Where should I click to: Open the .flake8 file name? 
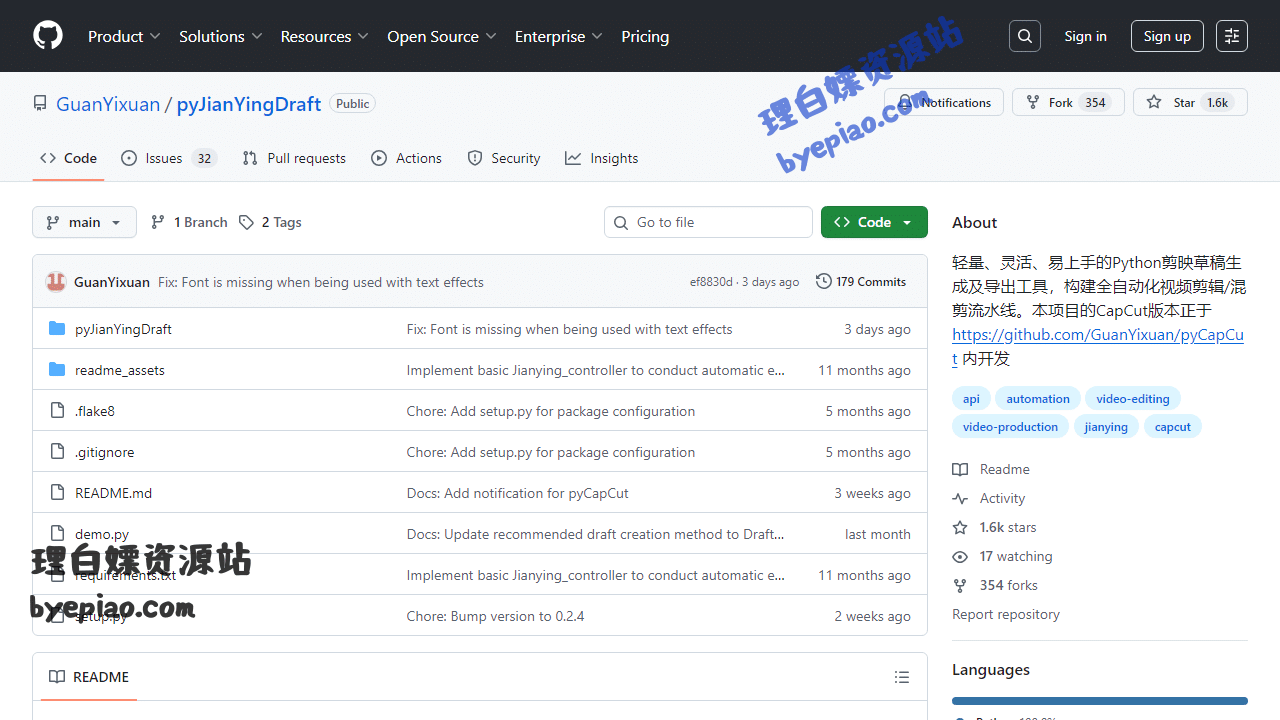click(x=95, y=411)
